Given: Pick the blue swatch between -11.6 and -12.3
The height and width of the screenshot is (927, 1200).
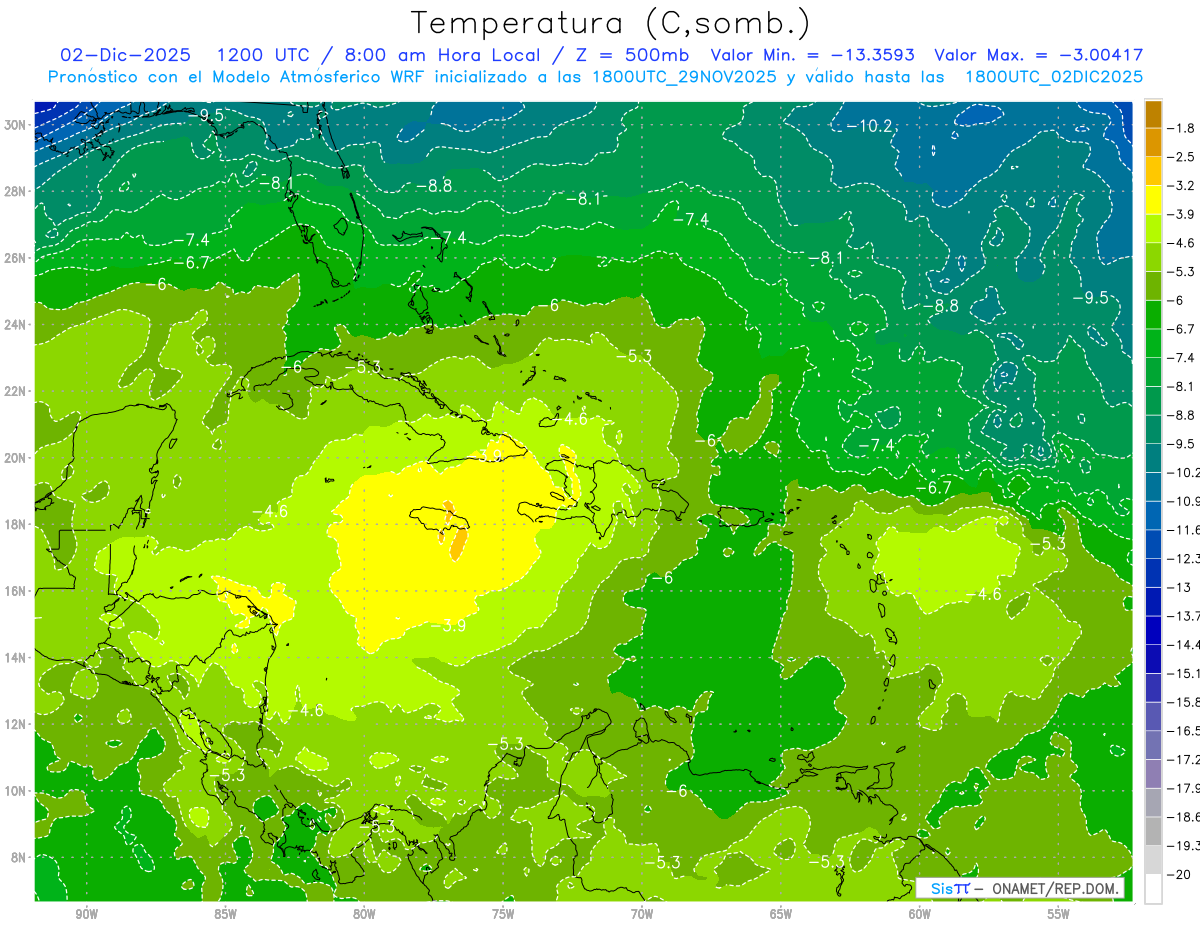Looking at the screenshot, I should [x=1153, y=543].
